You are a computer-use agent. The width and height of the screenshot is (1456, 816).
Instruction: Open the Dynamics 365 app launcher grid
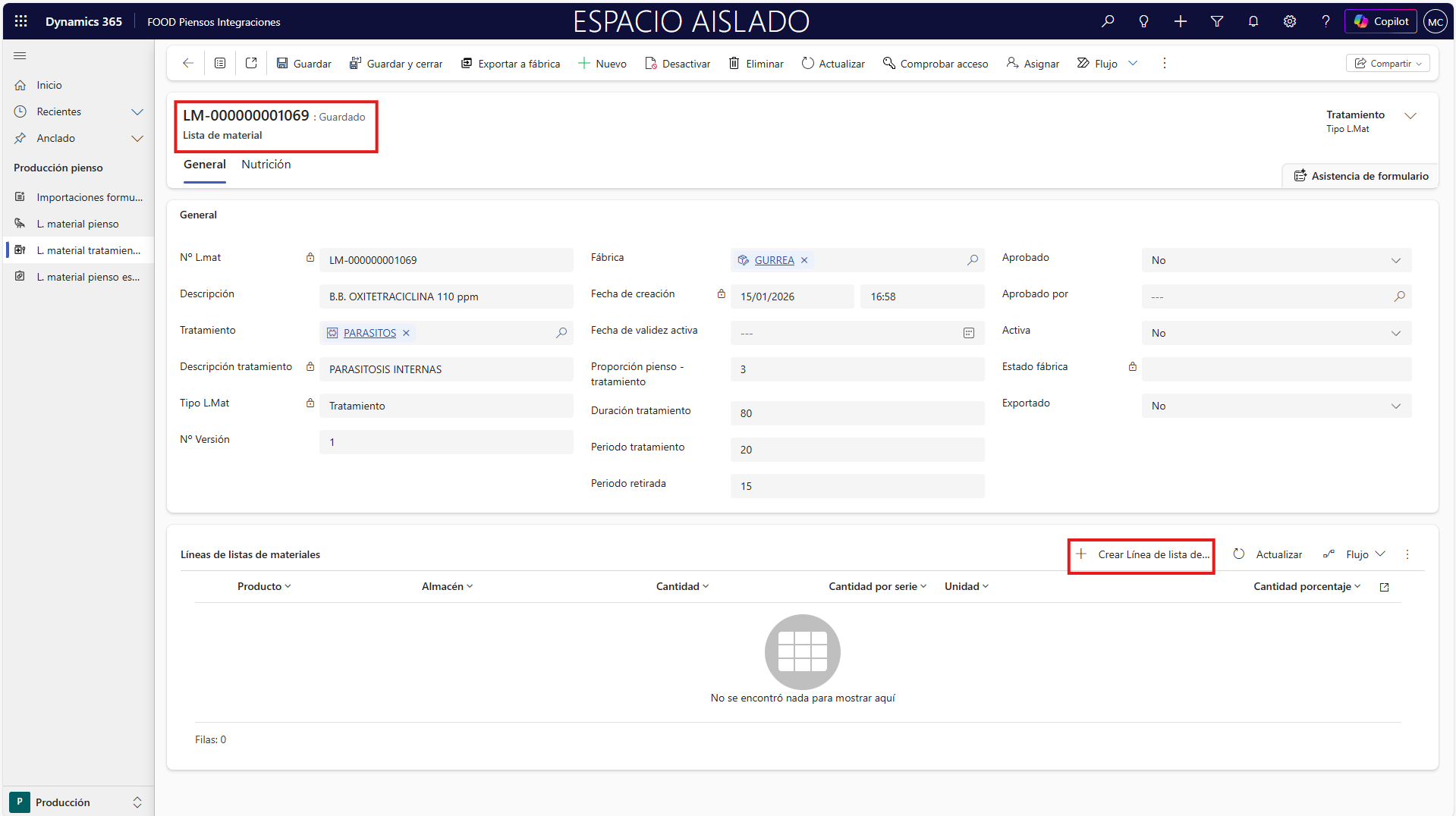pyautogui.click(x=20, y=21)
